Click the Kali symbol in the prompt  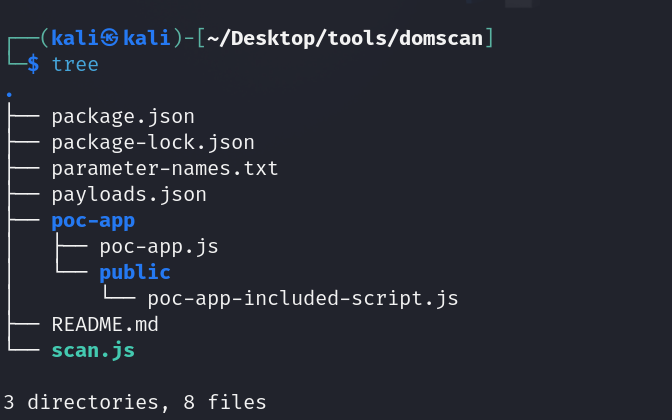109,39
